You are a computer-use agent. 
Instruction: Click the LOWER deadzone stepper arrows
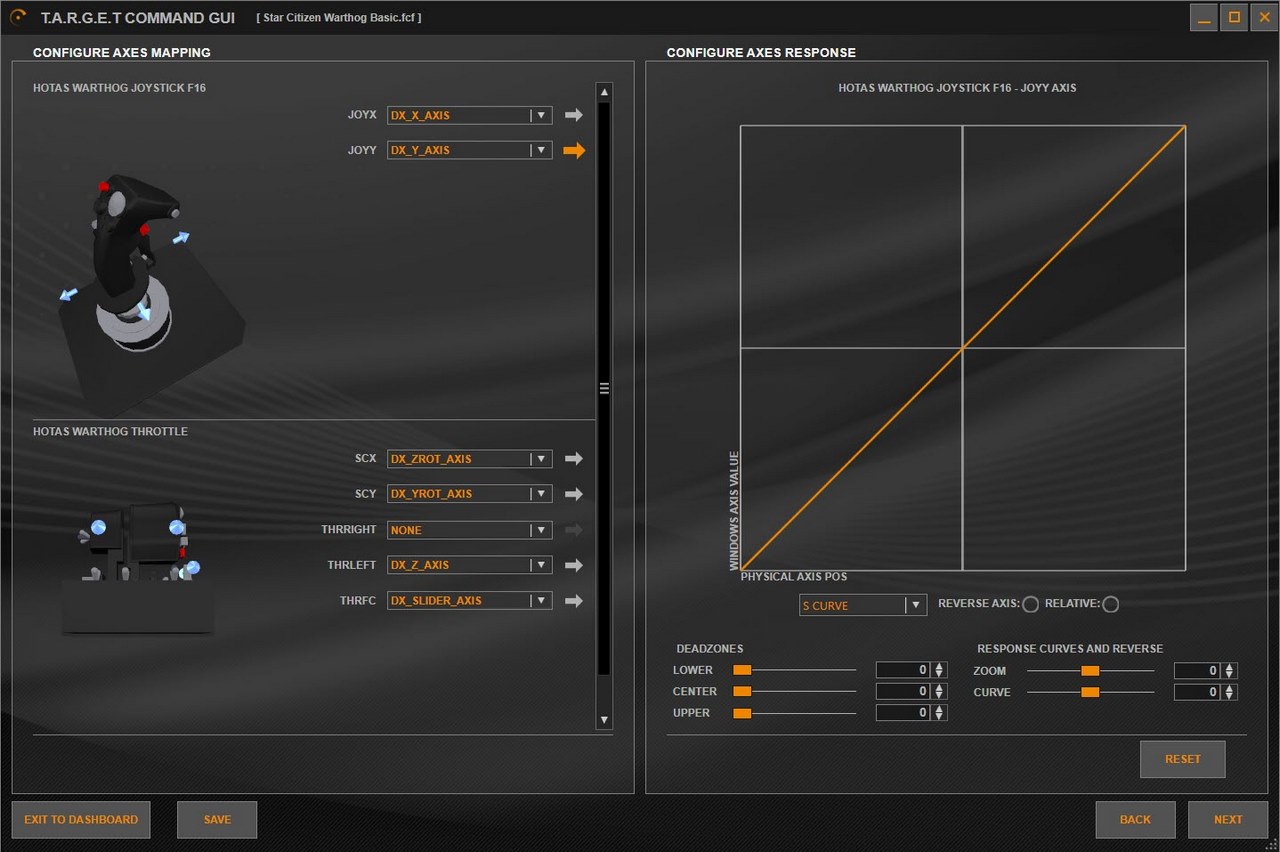pyautogui.click(x=939, y=670)
